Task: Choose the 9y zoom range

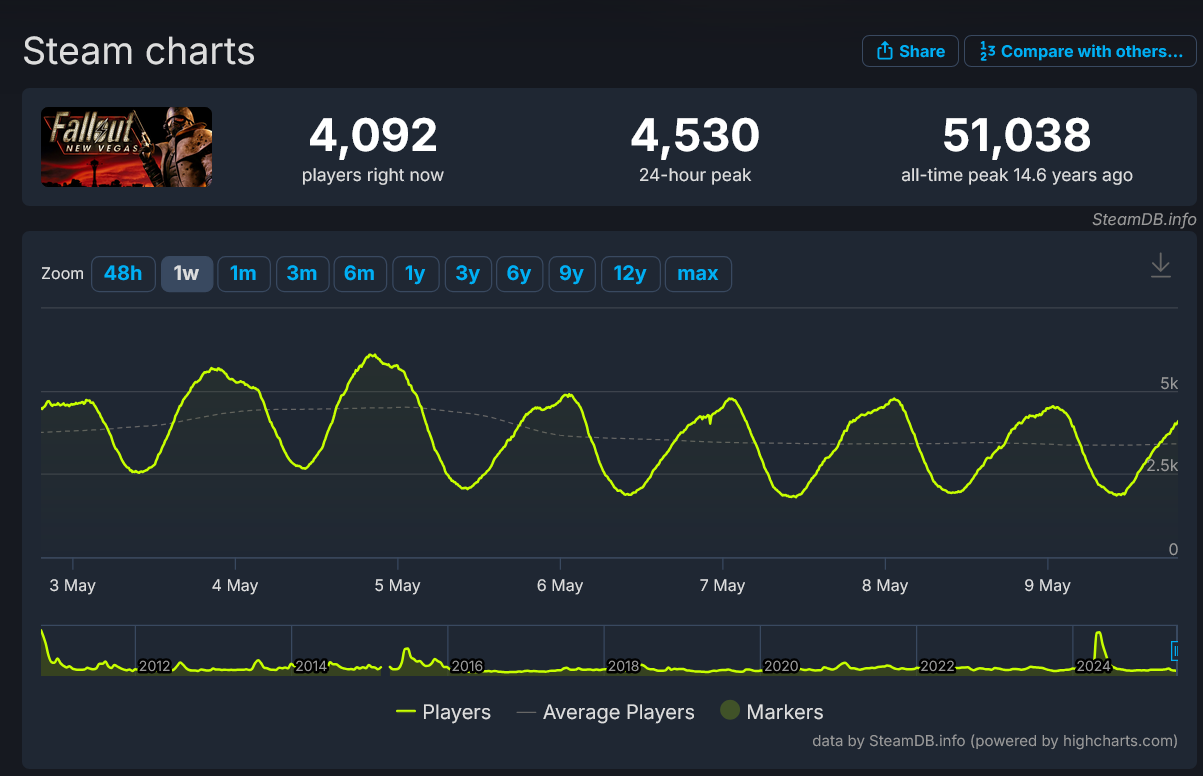Action: point(572,273)
